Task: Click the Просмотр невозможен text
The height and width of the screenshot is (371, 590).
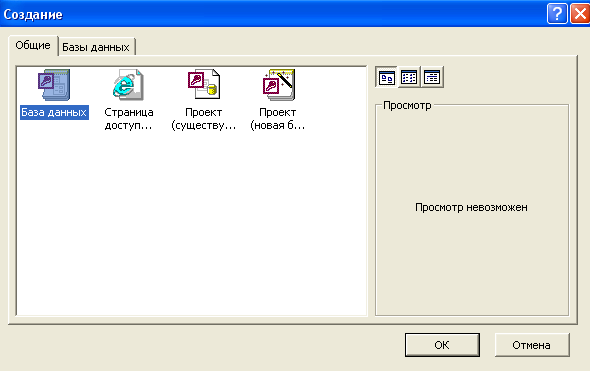Action: click(x=471, y=207)
